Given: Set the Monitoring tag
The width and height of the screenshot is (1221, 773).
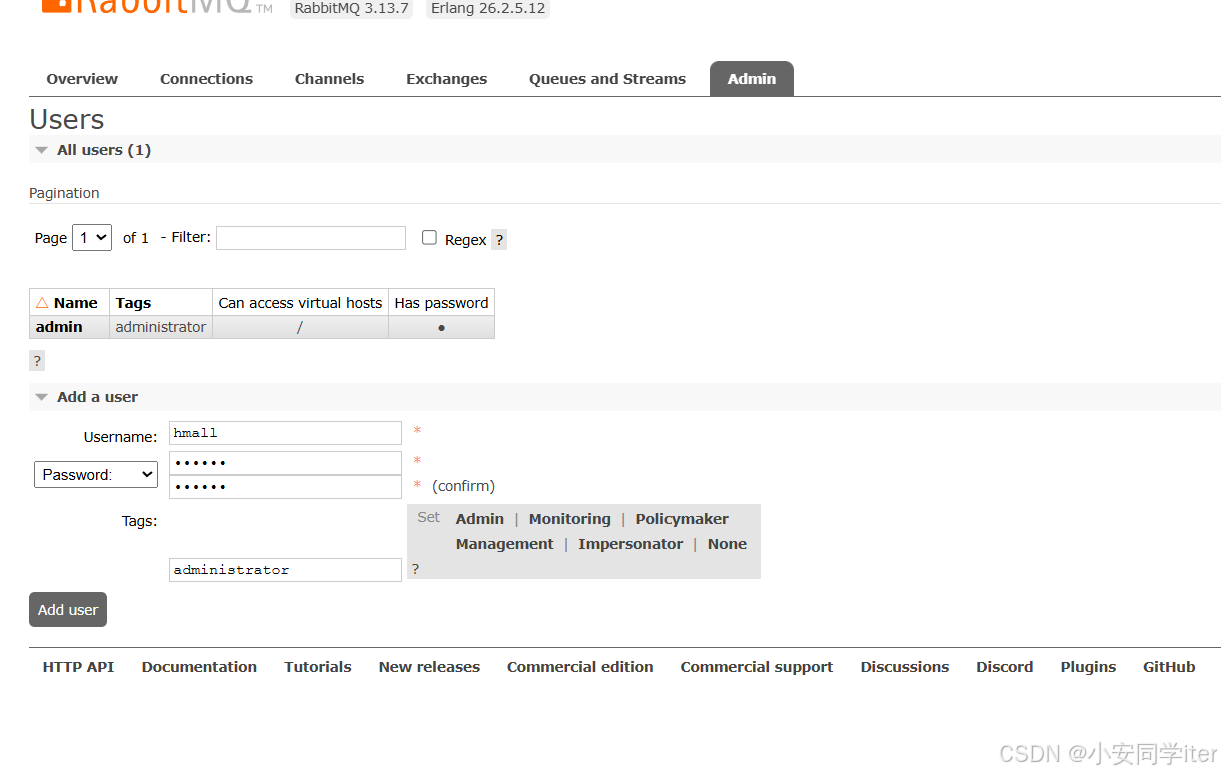Looking at the screenshot, I should pos(569,519).
